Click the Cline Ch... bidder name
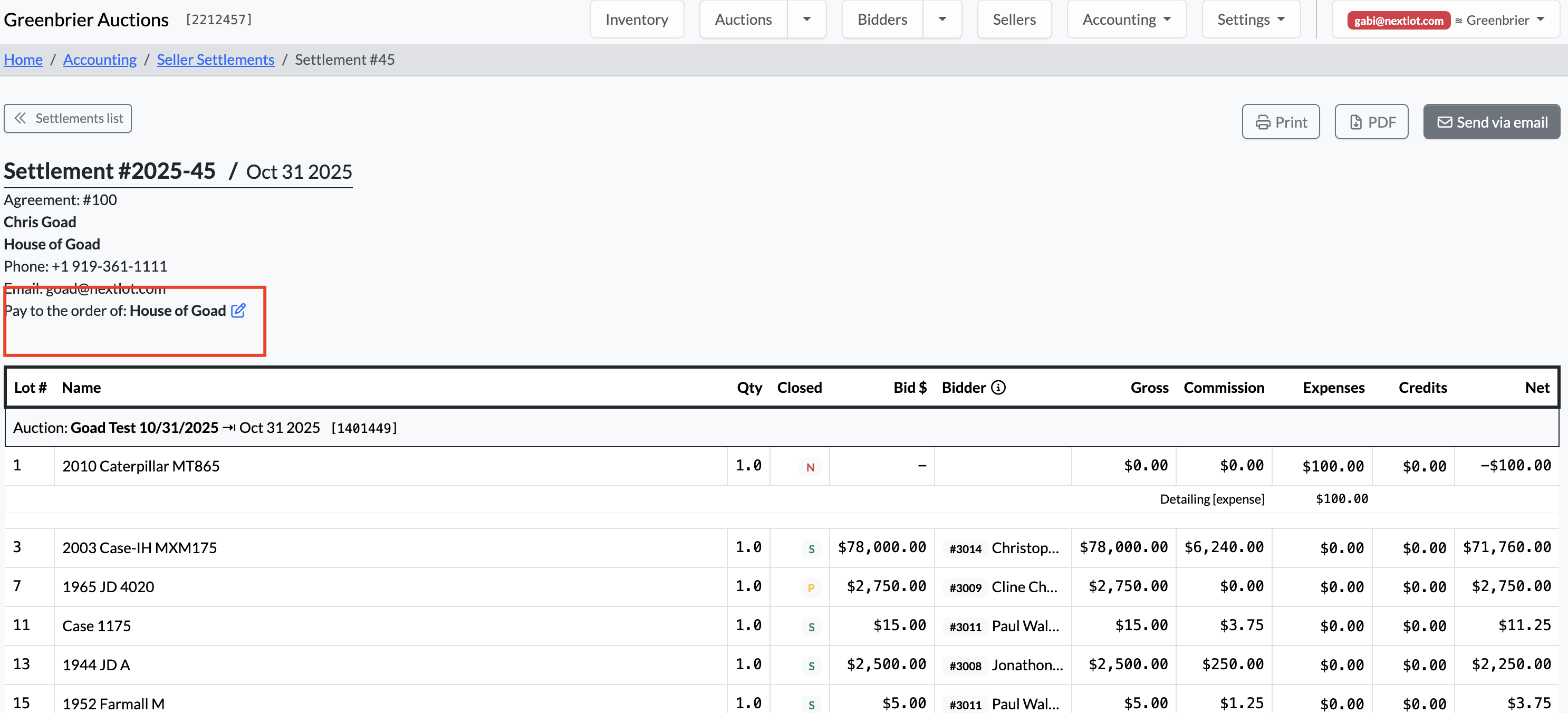The width and height of the screenshot is (1568, 713). 1024,586
